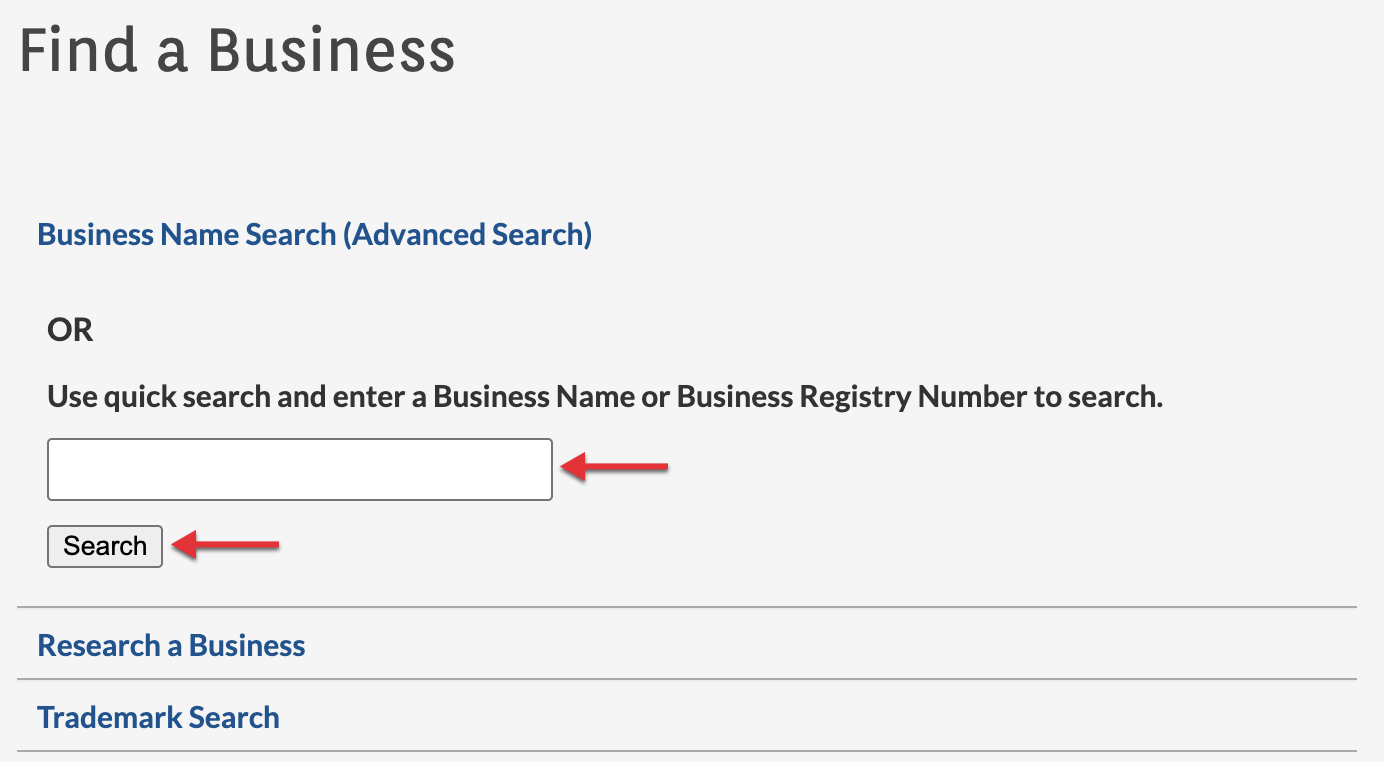Click the red arrow pointing at Search button
The image size is (1384, 762).
225,545
